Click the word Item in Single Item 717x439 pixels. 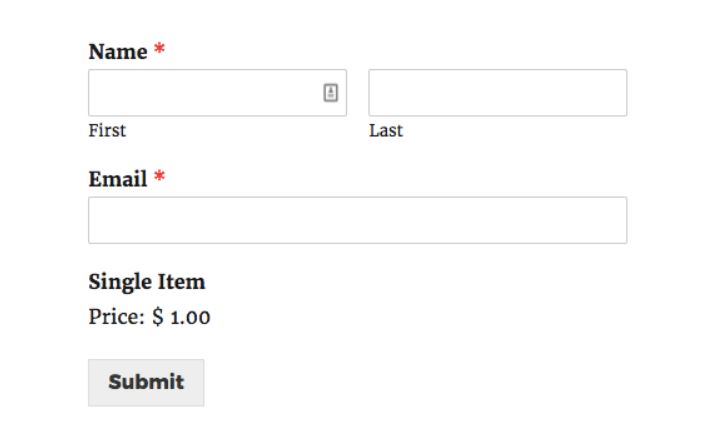tap(182, 282)
